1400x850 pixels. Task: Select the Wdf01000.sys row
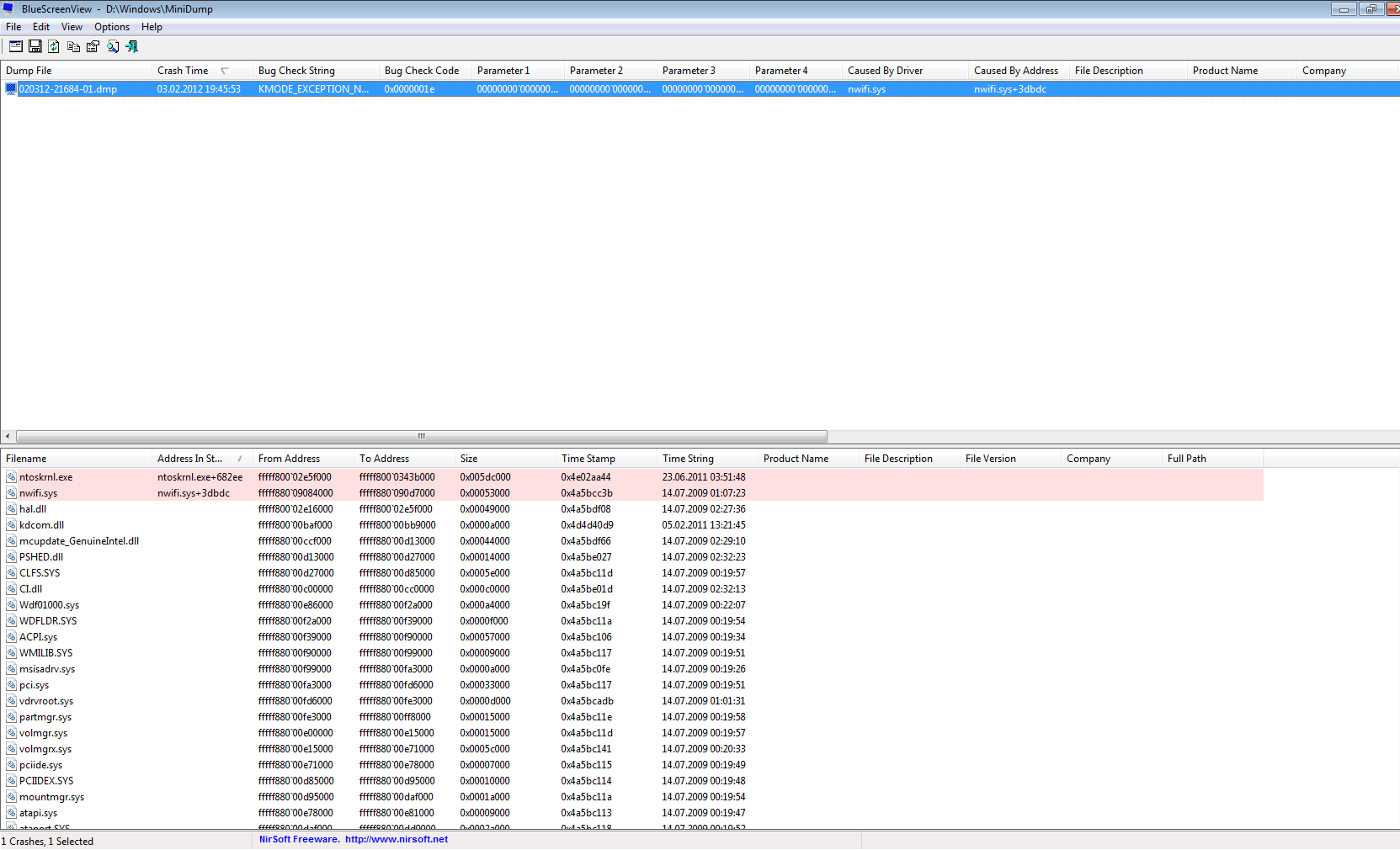coord(631,605)
